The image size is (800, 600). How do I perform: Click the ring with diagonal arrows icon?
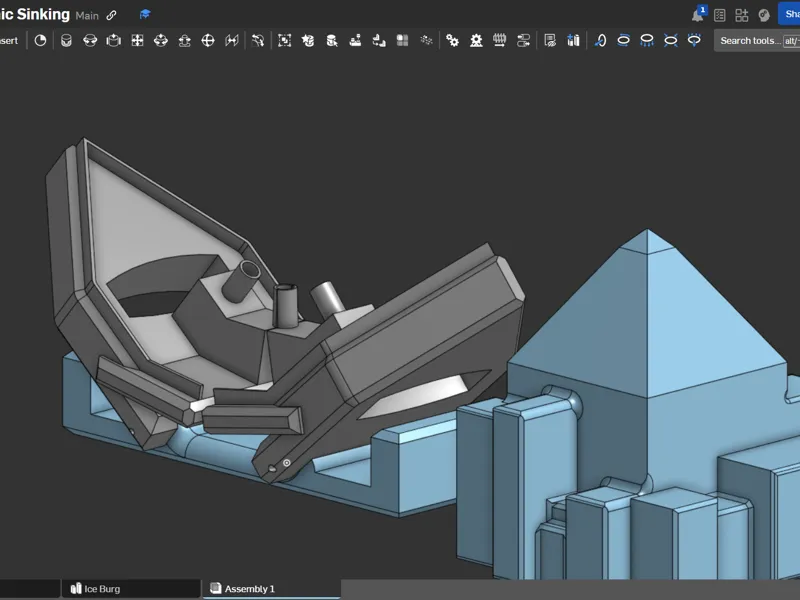point(670,40)
